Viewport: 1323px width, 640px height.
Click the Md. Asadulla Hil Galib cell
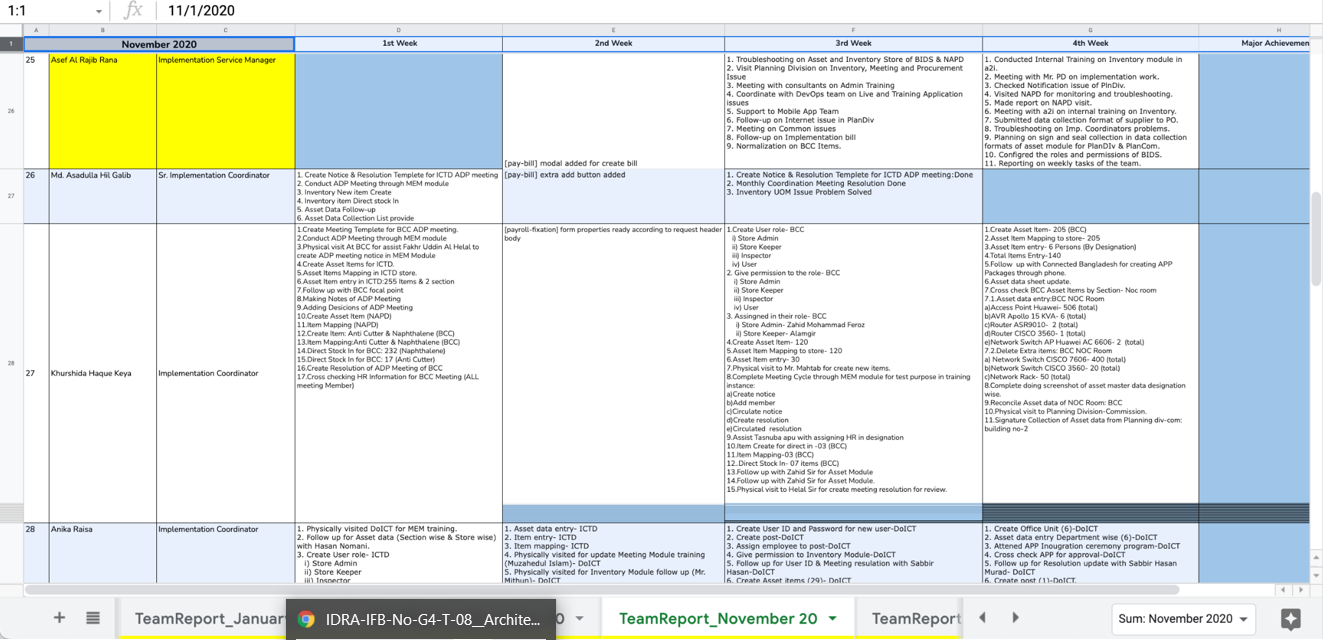click(103, 196)
